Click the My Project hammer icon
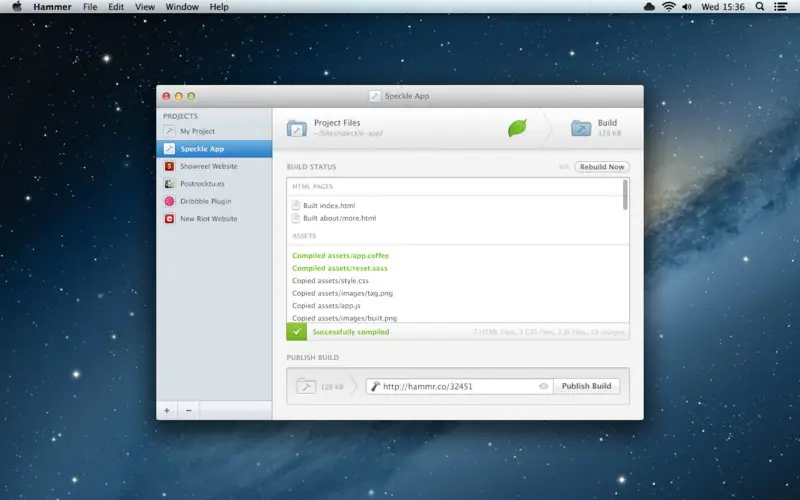Image resolution: width=800 pixels, height=500 pixels. tap(169, 131)
